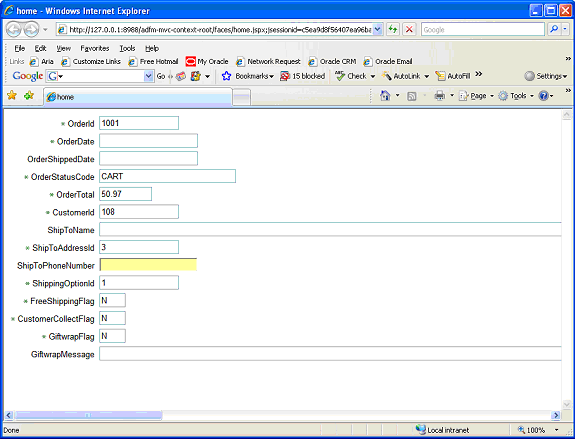
Task: Click the Favorites Center star icon
Action: pos(12,95)
